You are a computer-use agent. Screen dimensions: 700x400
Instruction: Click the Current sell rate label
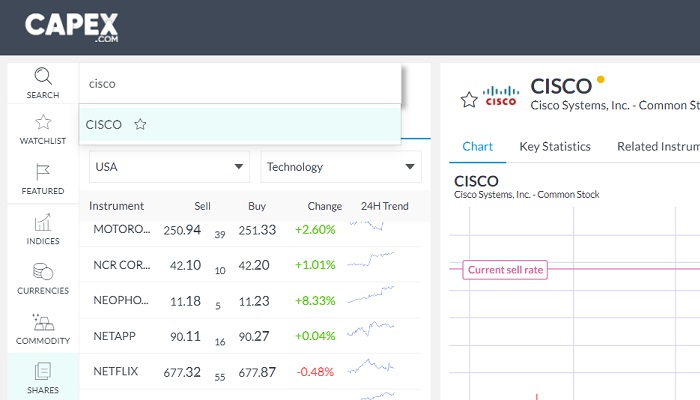tap(505, 270)
